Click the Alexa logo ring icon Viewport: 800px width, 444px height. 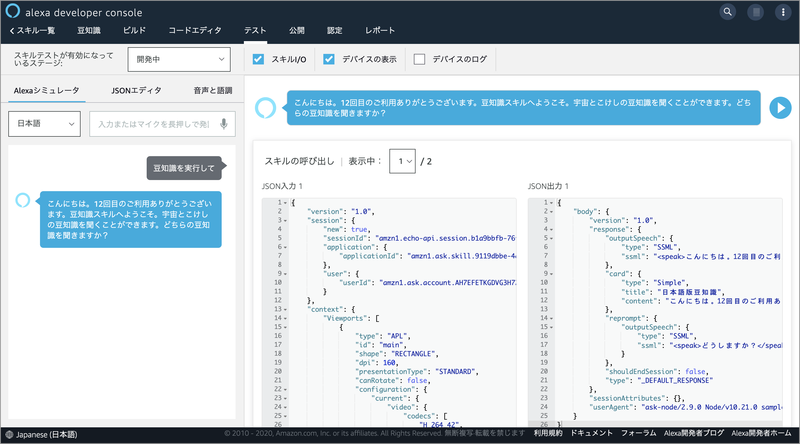pos(12,11)
